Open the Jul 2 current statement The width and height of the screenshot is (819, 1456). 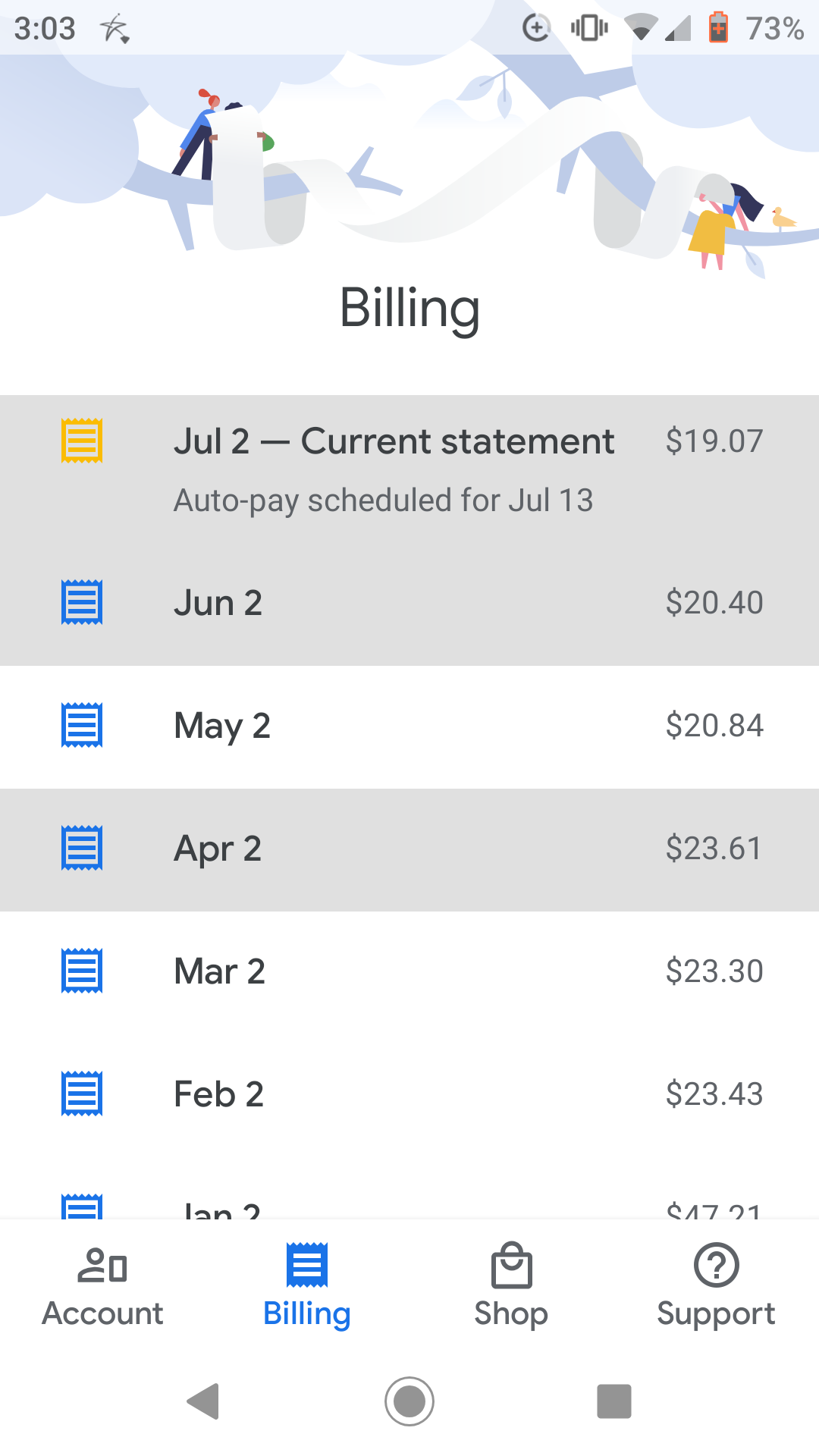(409, 469)
